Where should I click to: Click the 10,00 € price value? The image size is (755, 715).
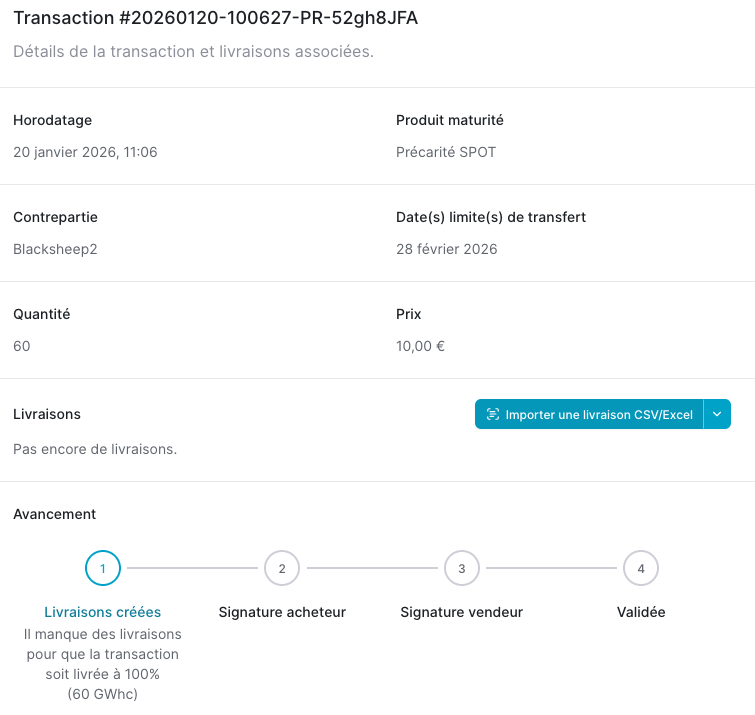[x=420, y=346]
